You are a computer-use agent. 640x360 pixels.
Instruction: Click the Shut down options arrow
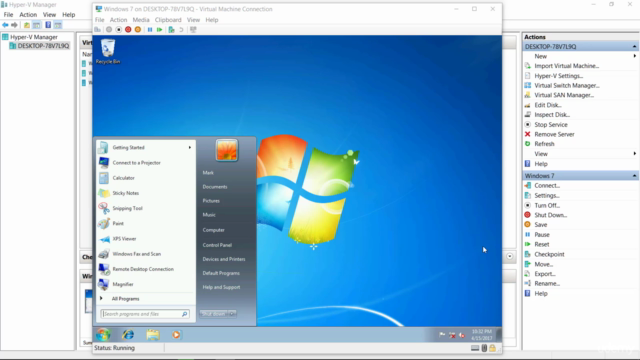232,314
